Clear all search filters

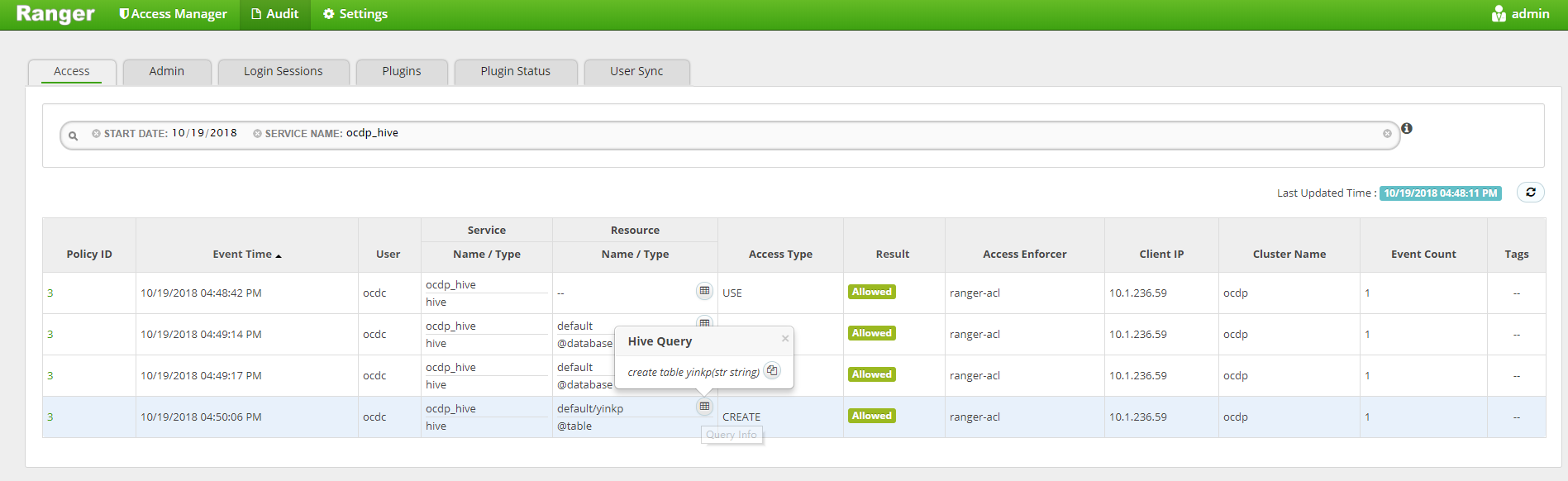(1387, 134)
